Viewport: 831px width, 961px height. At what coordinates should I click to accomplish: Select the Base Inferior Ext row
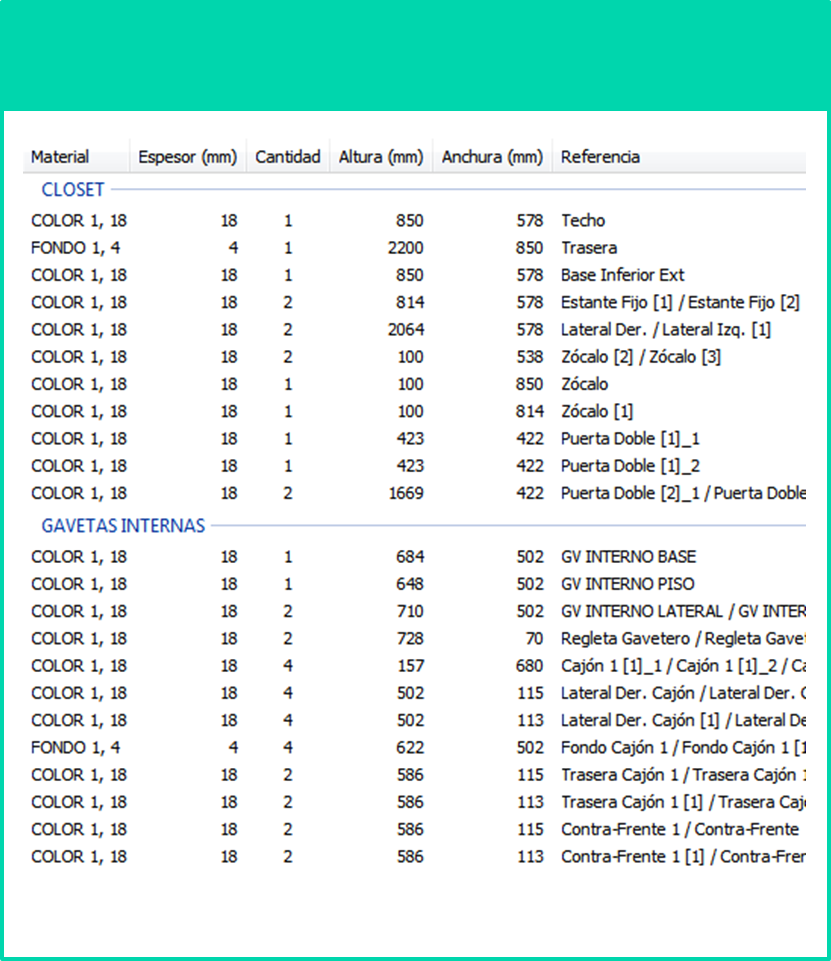tap(414, 275)
